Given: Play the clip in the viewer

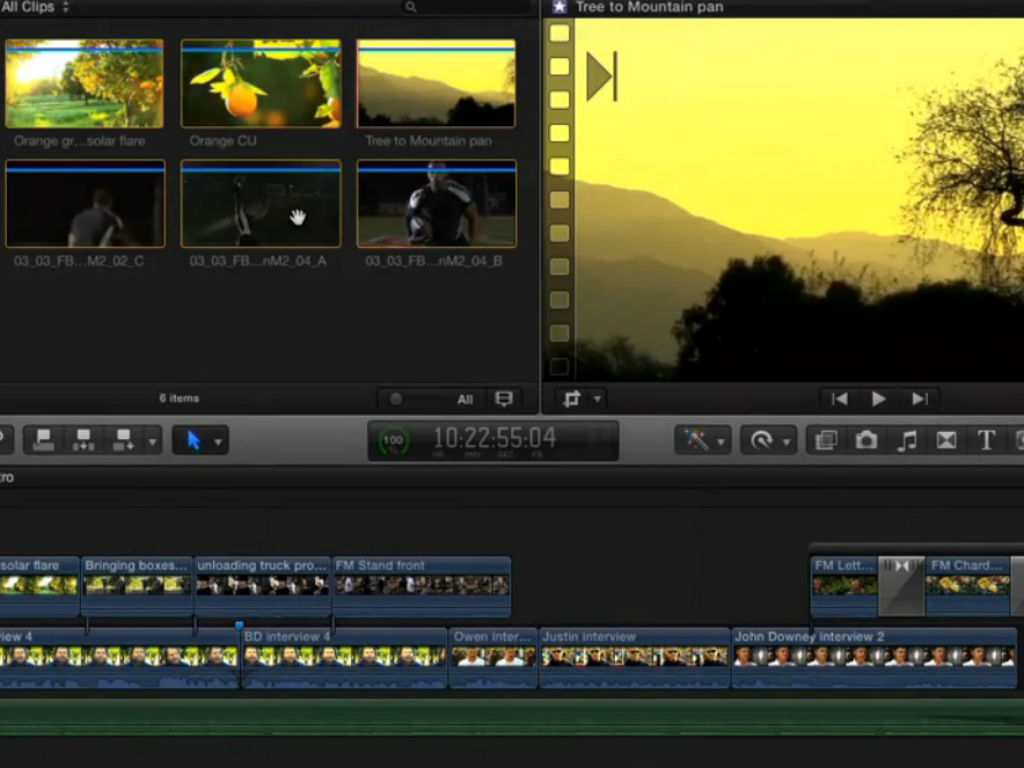Looking at the screenshot, I should pos(878,398).
